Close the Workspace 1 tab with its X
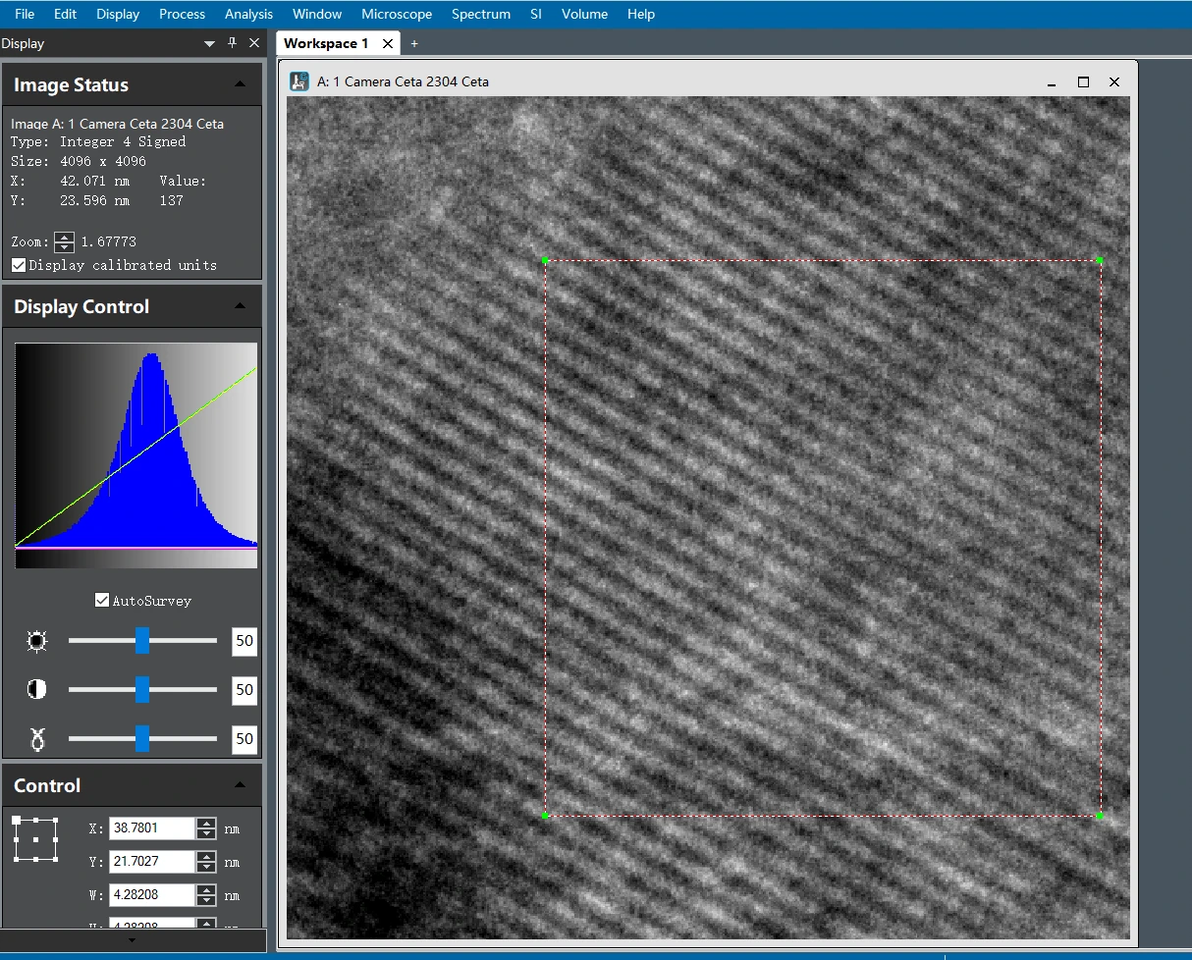The width and height of the screenshot is (1192, 960). click(x=387, y=43)
